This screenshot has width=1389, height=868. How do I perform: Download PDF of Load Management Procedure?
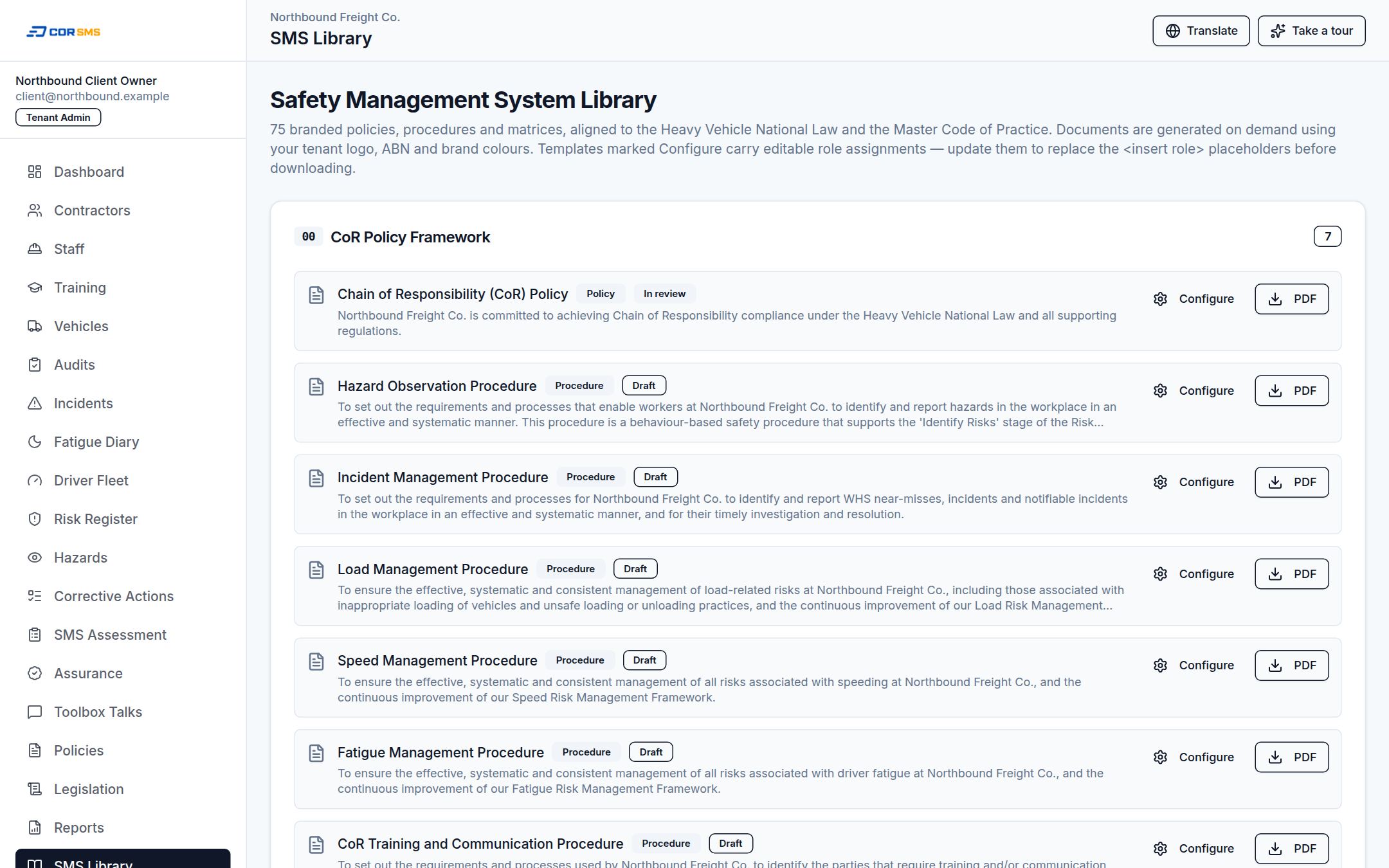1291,574
